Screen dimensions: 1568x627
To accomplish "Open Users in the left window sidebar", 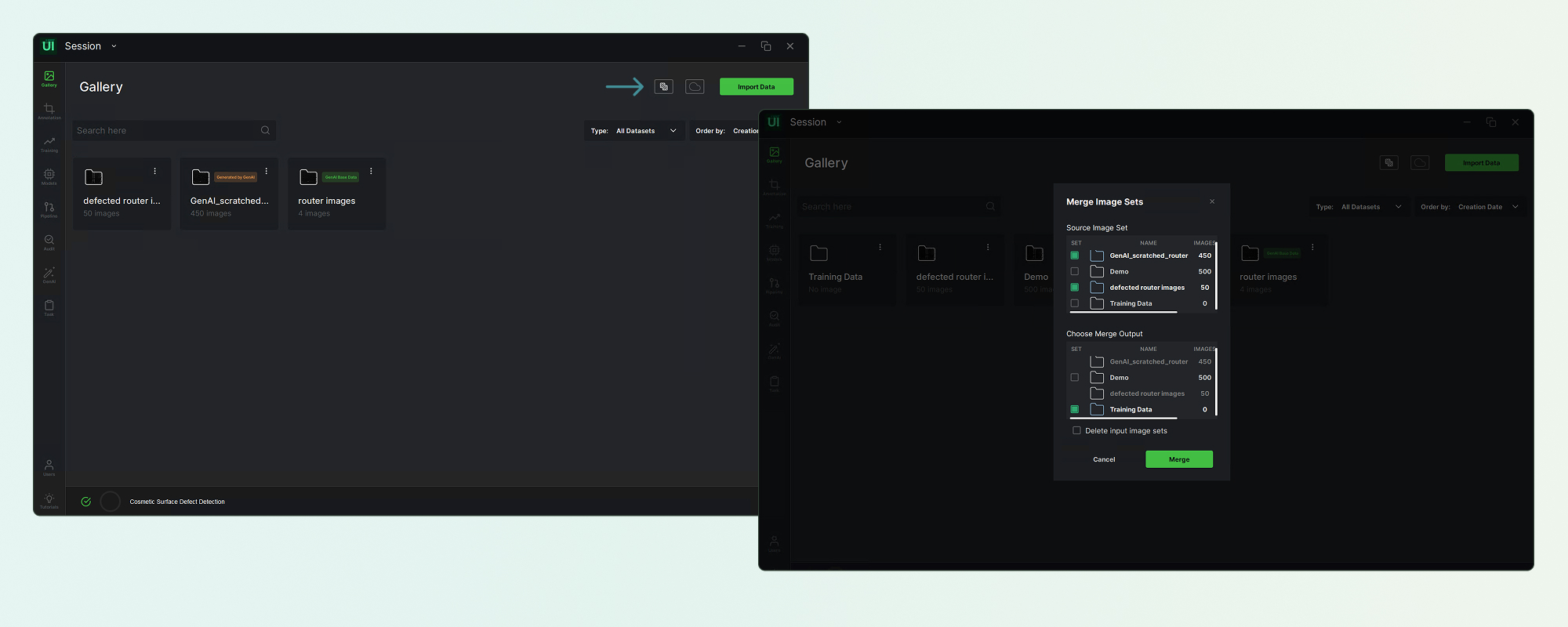I will click(x=49, y=468).
